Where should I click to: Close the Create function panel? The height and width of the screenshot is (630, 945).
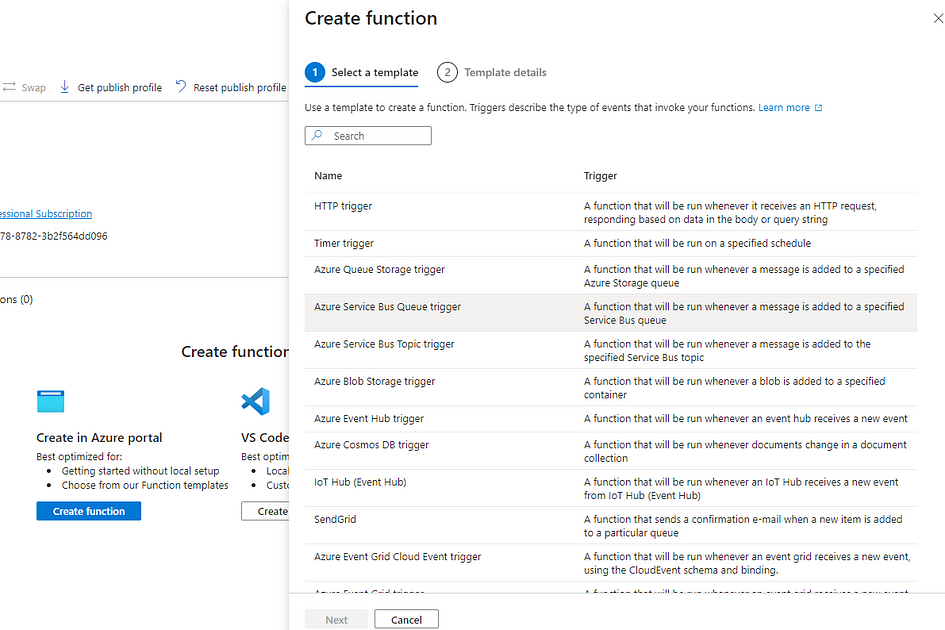938,19
